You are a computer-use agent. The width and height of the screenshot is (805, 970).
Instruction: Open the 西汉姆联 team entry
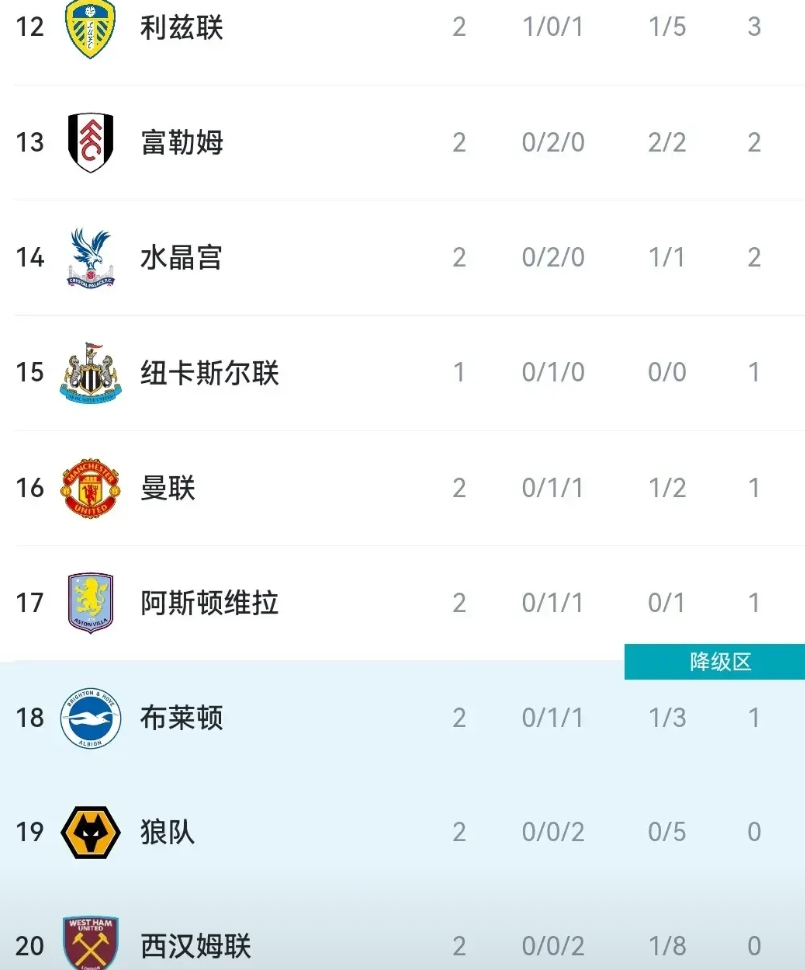(x=195, y=946)
